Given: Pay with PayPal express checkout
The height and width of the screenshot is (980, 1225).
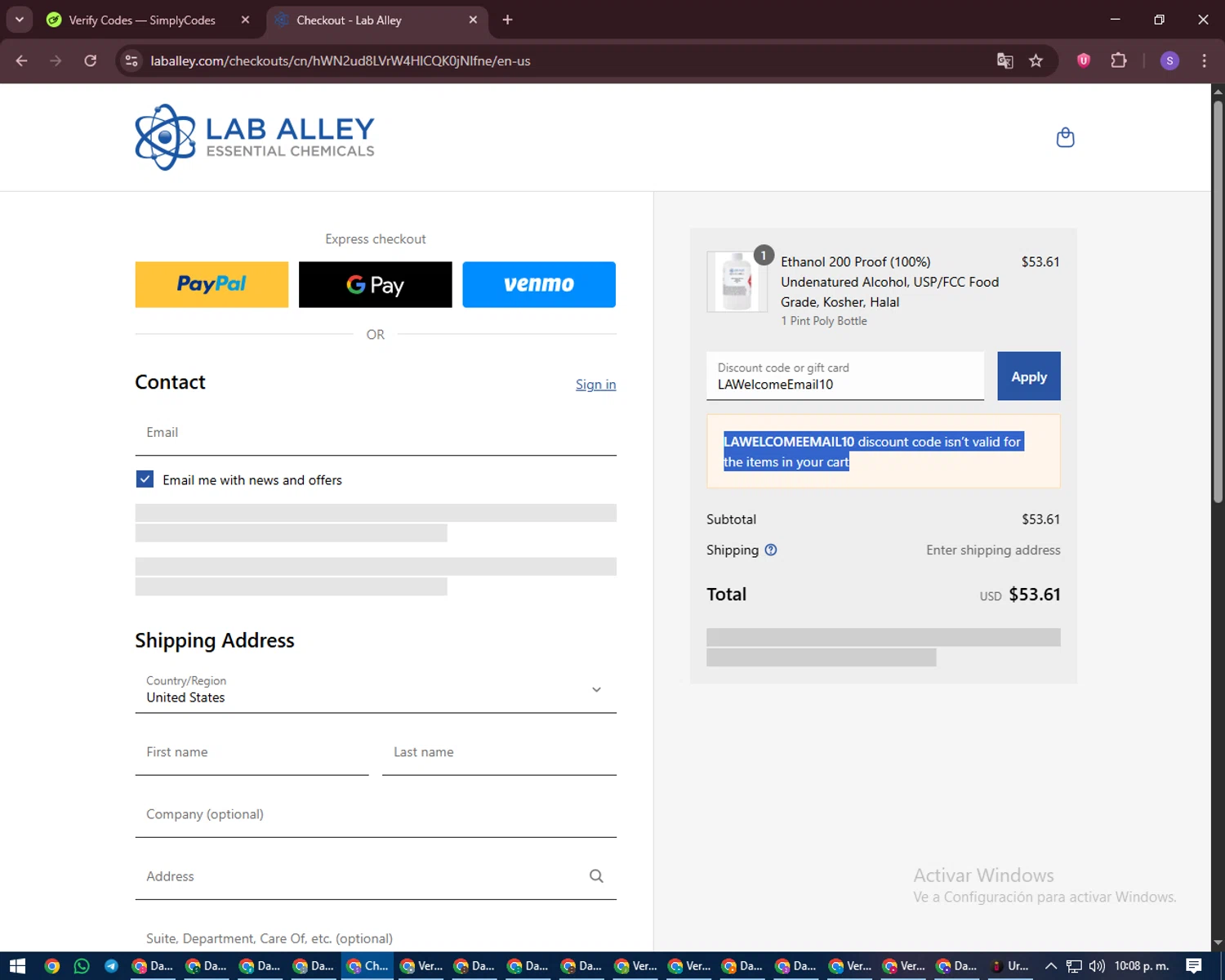Looking at the screenshot, I should (x=212, y=284).
